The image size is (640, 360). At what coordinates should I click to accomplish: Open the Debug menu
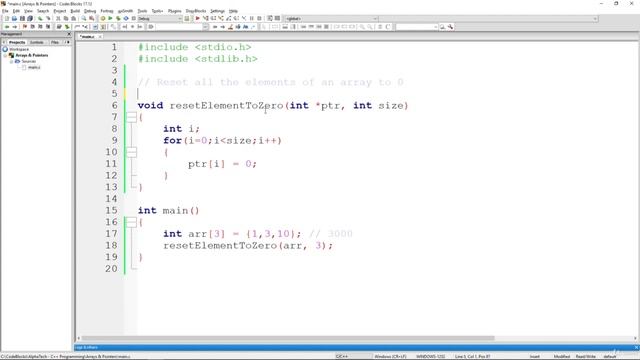point(90,11)
